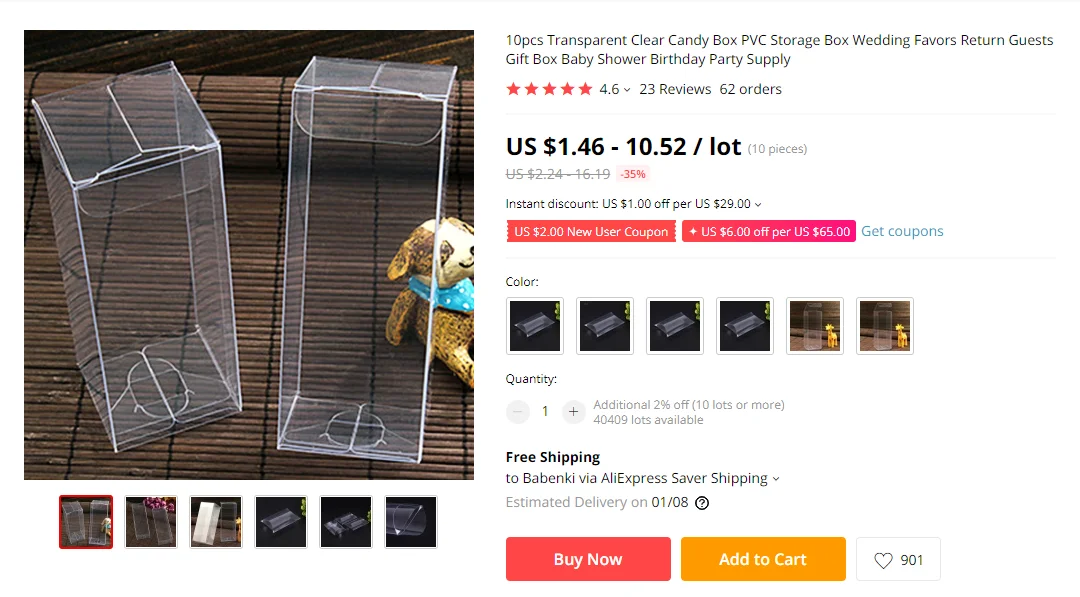Open the AliExpress Saver Shipping options dropdown
The height and width of the screenshot is (597, 1080).
click(x=776, y=479)
